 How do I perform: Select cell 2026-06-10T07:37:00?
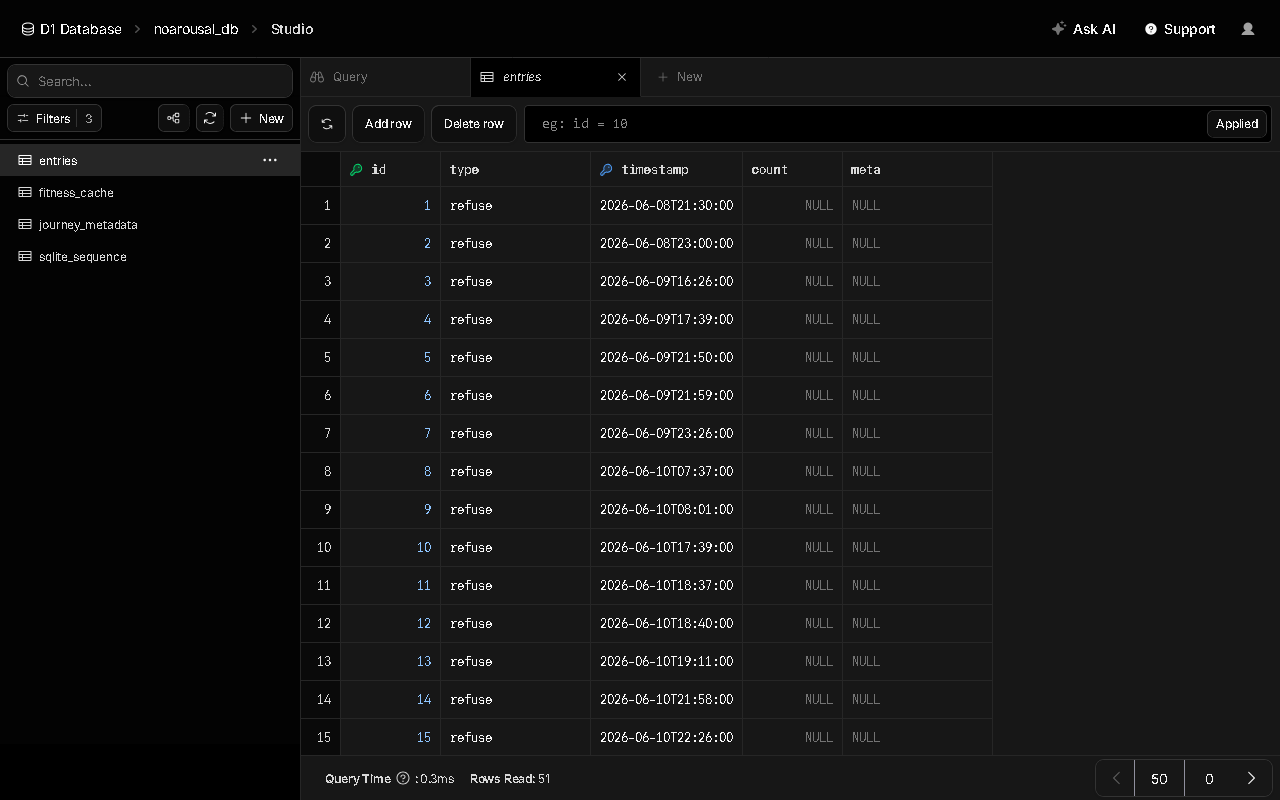pos(666,471)
